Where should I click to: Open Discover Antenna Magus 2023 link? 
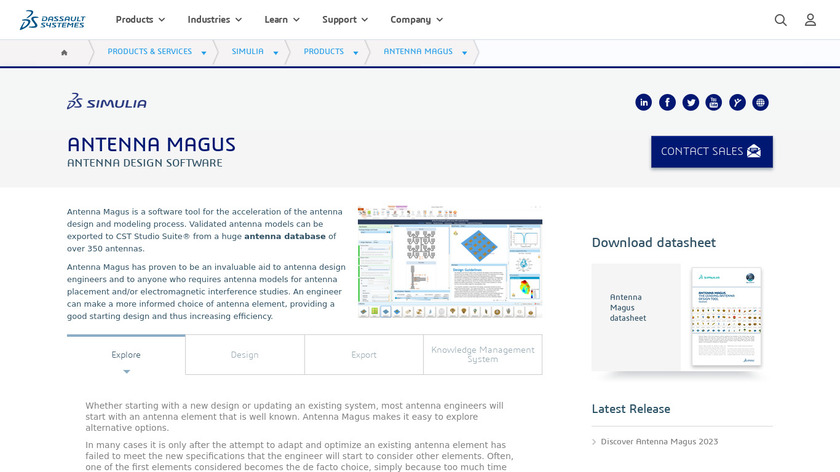tap(659, 441)
